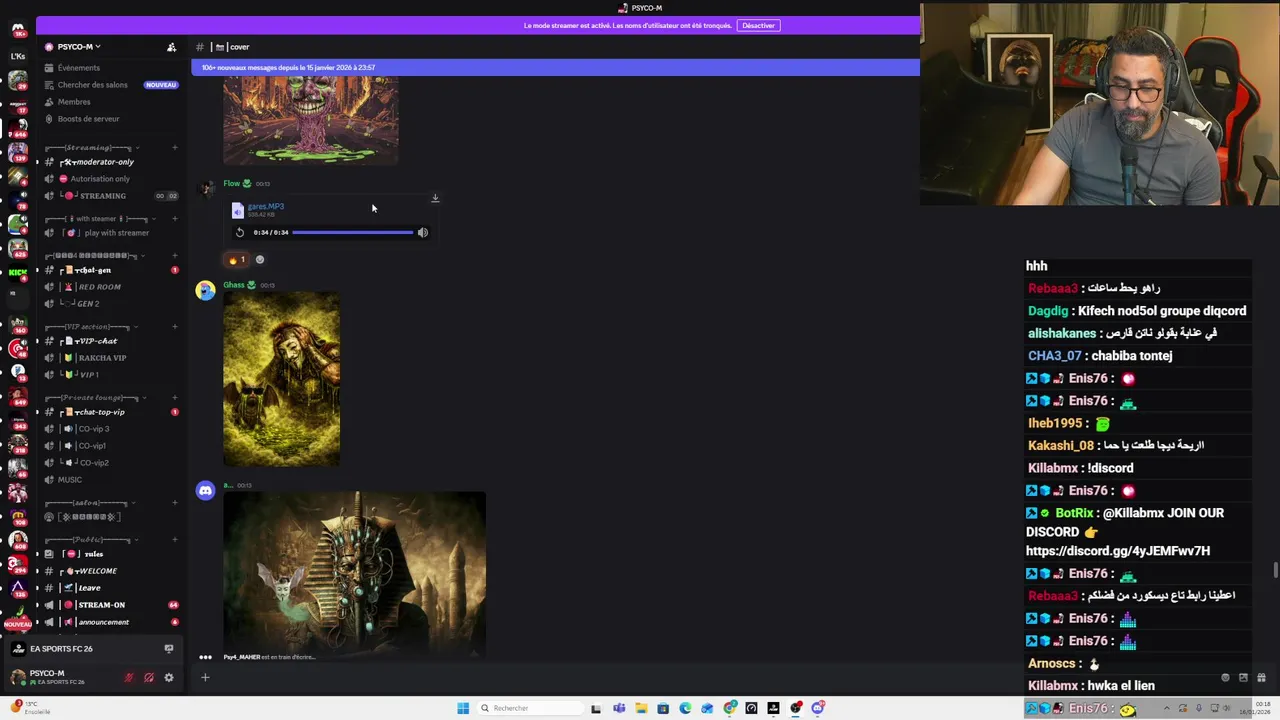Image resolution: width=1280 pixels, height=720 pixels.
Task: Open the L'Ks server icon
Action: [x=18, y=56]
